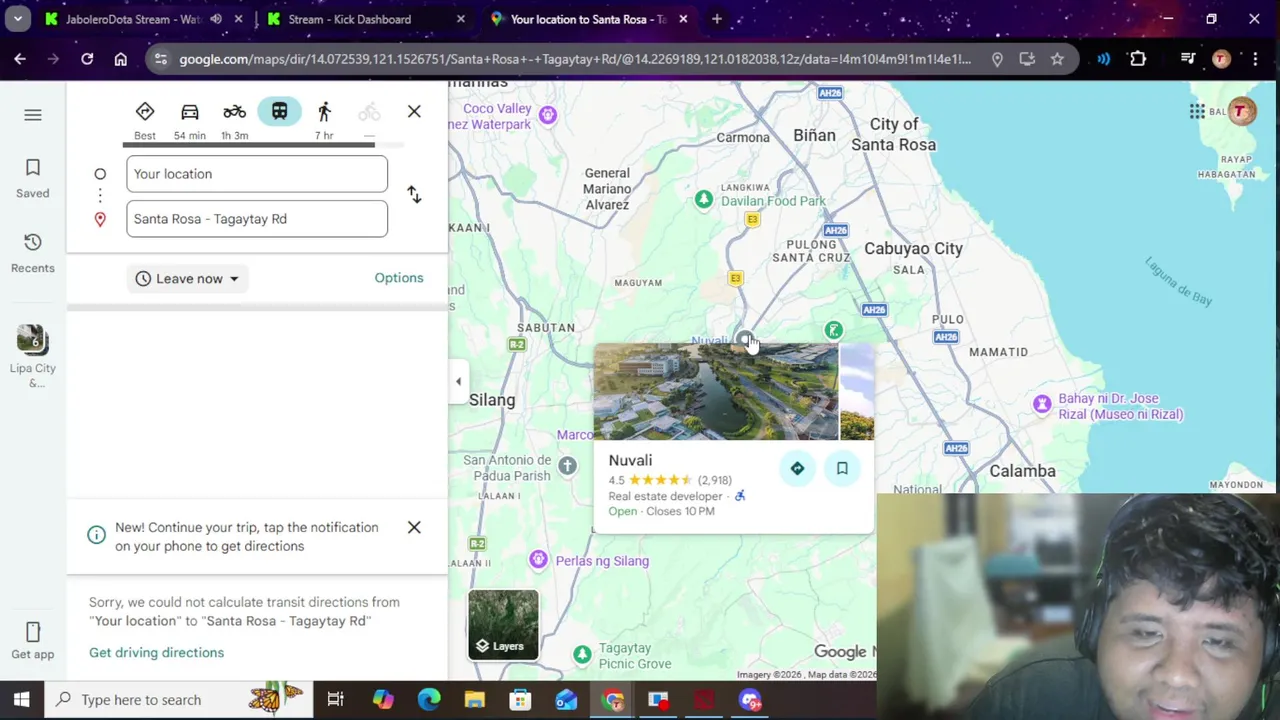This screenshot has height=720, width=1280.
Task: Reload the current page
Action: [x=87, y=59]
